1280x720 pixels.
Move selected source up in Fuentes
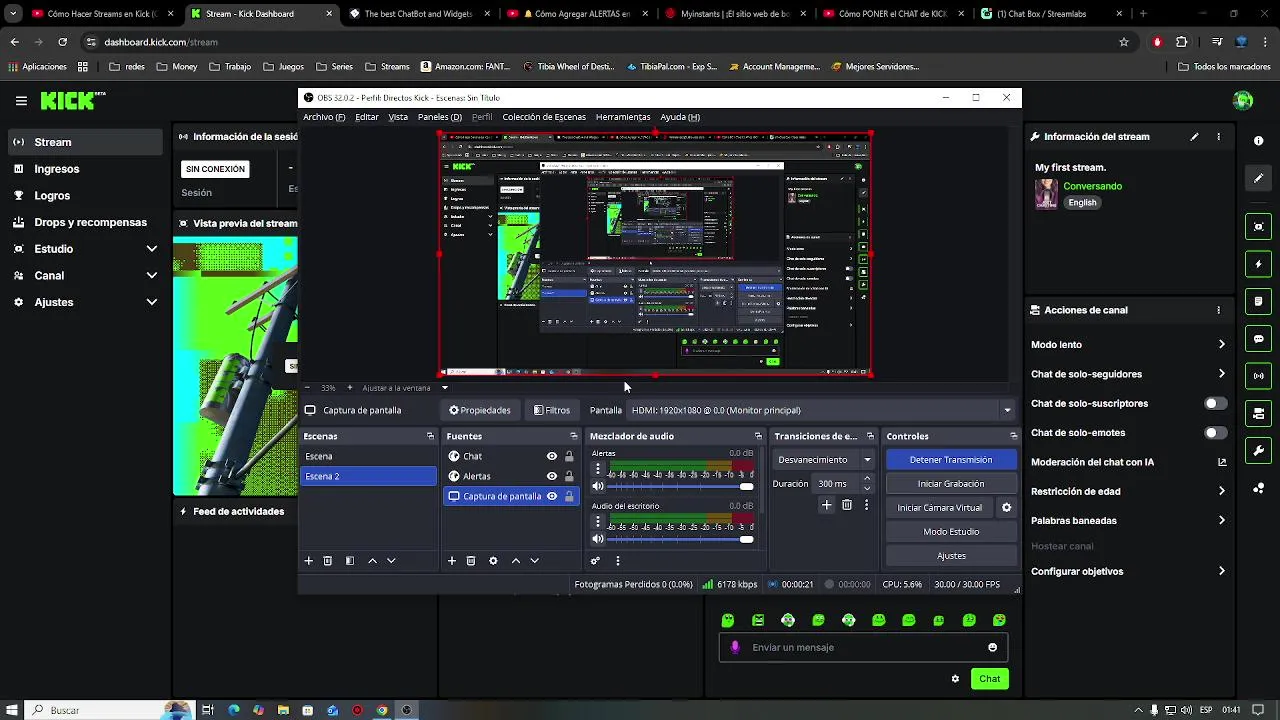coord(516,561)
